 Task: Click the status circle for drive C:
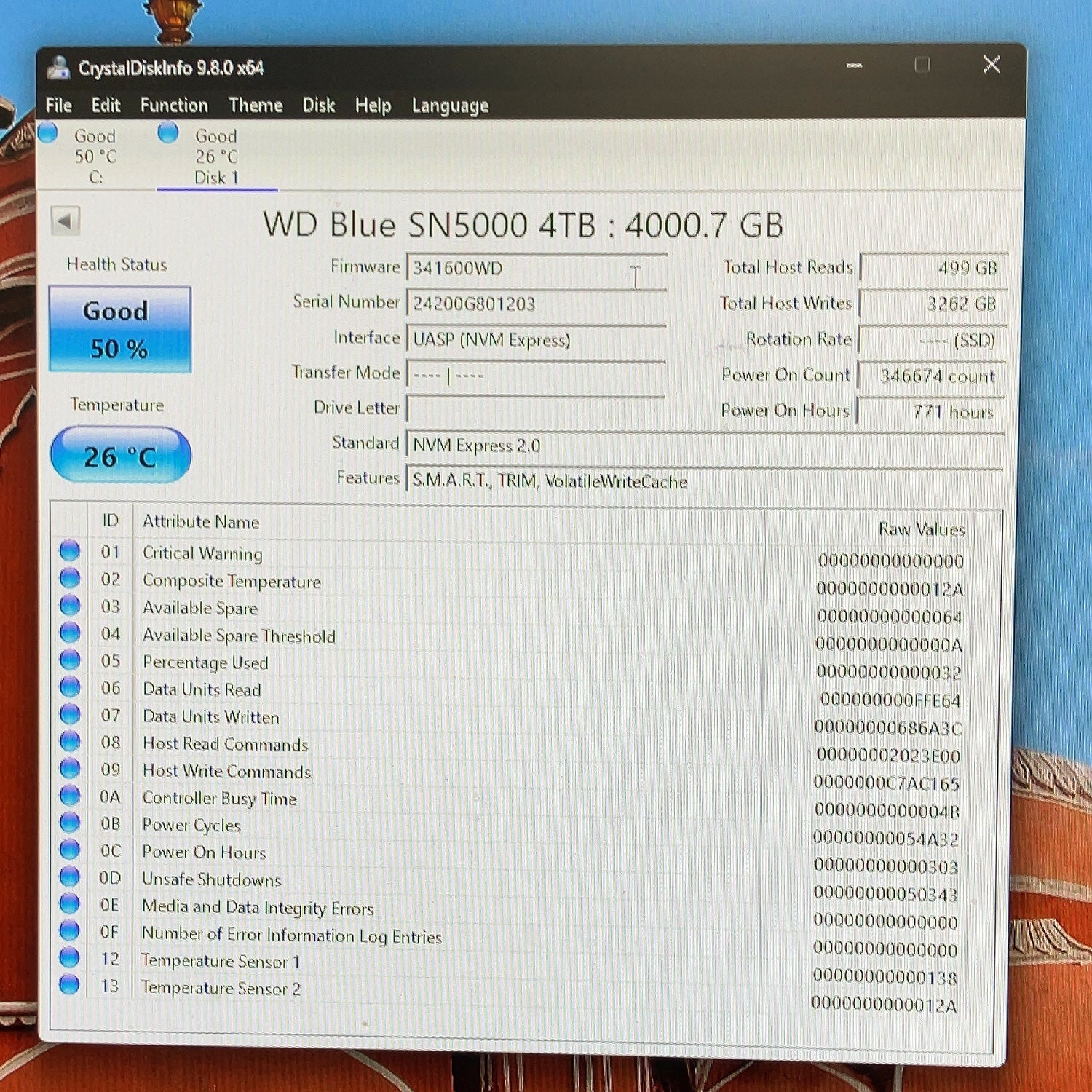pyautogui.click(x=48, y=132)
